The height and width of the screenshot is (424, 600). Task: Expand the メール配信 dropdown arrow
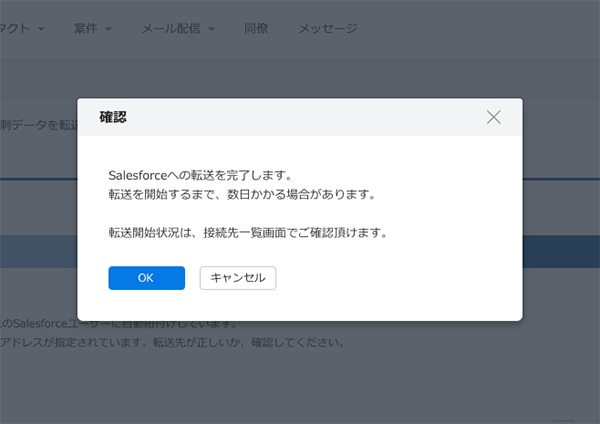(x=211, y=29)
